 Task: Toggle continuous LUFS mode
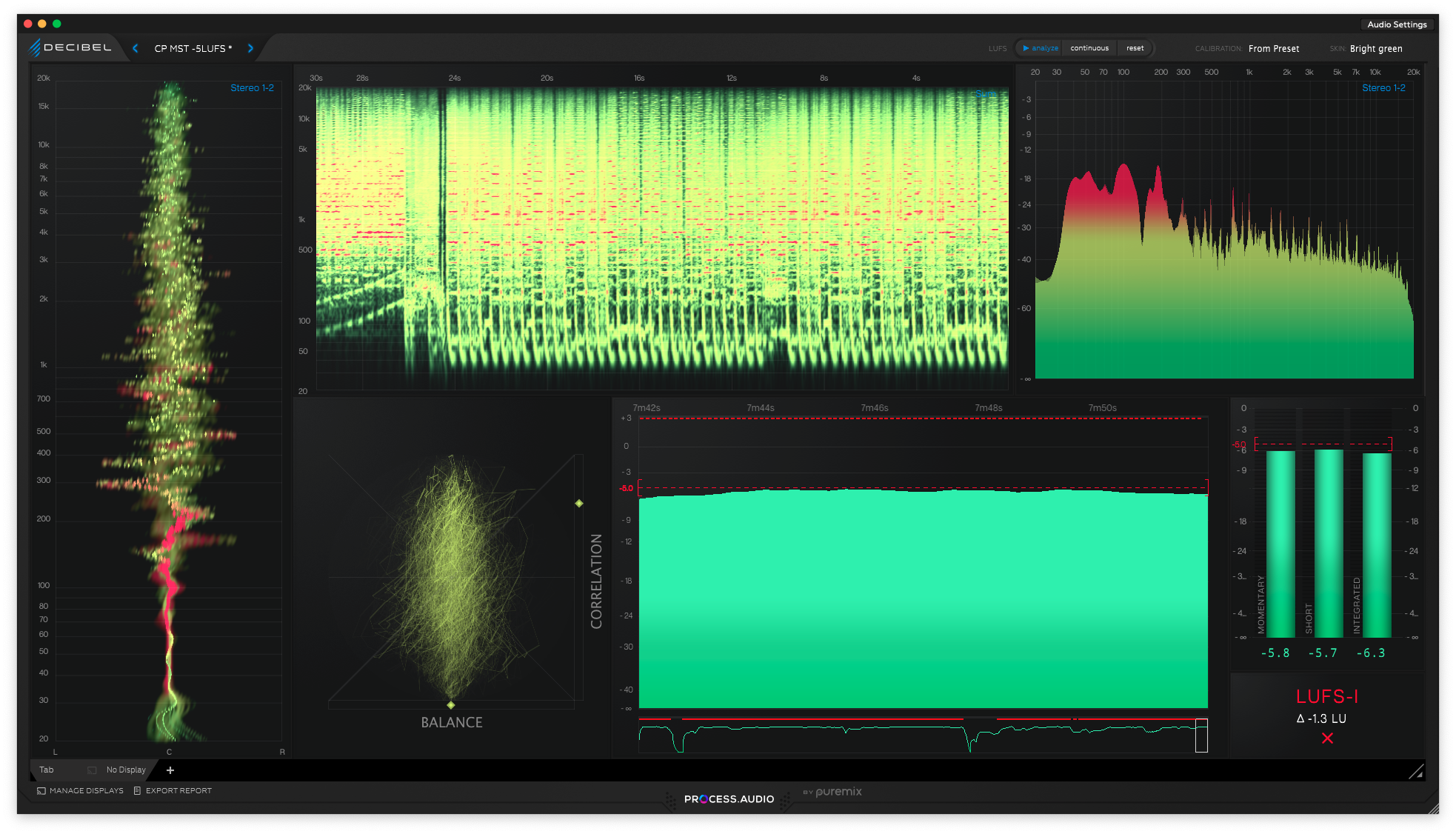[1089, 48]
